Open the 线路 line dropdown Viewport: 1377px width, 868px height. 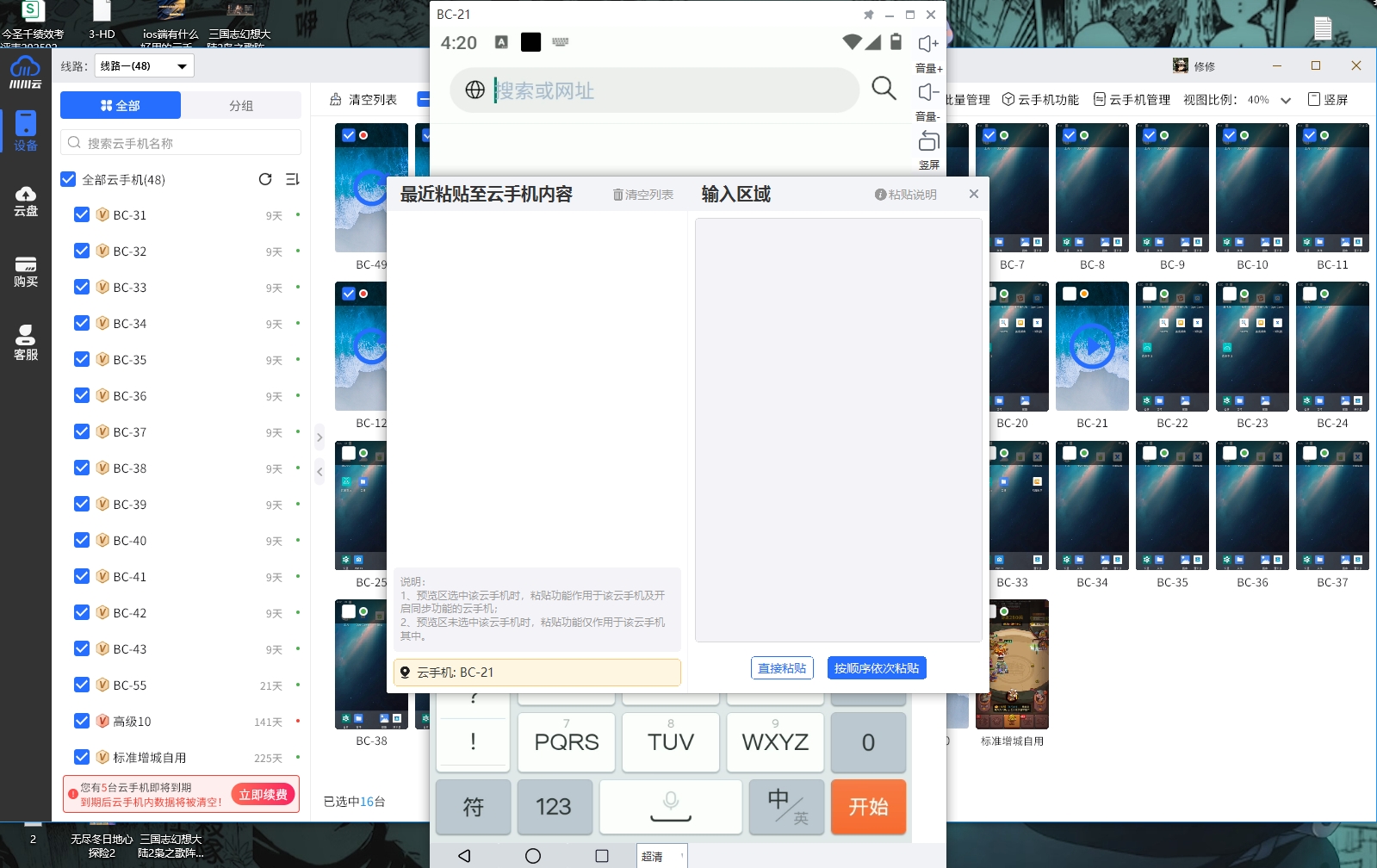pos(144,66)
